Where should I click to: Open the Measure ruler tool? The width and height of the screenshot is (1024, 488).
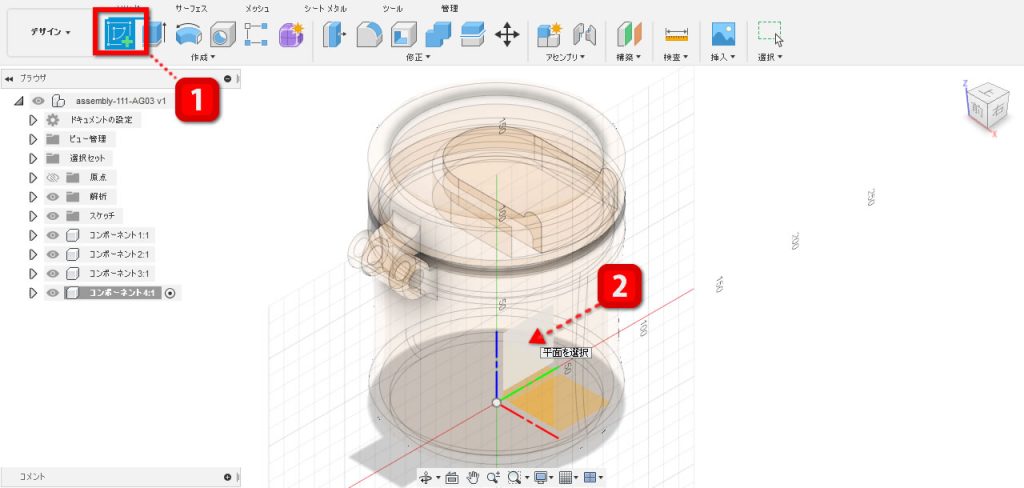(677, 35)
